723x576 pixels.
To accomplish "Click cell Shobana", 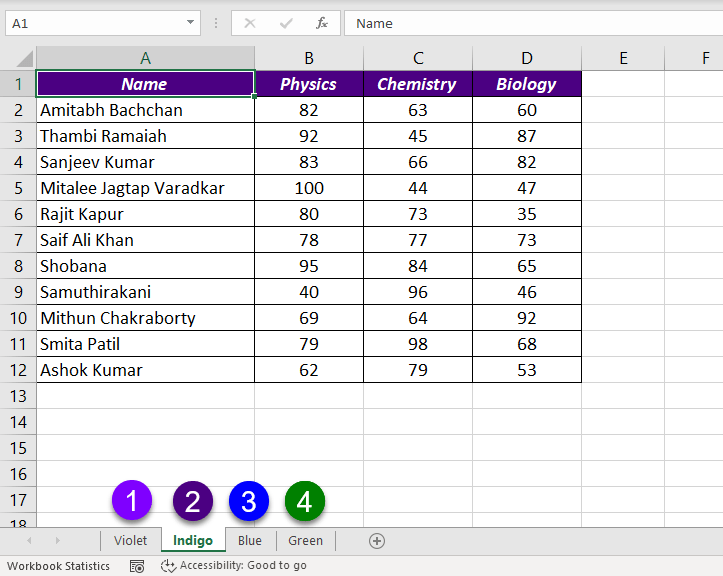I will pyautogui.click(x=145, y=266).
